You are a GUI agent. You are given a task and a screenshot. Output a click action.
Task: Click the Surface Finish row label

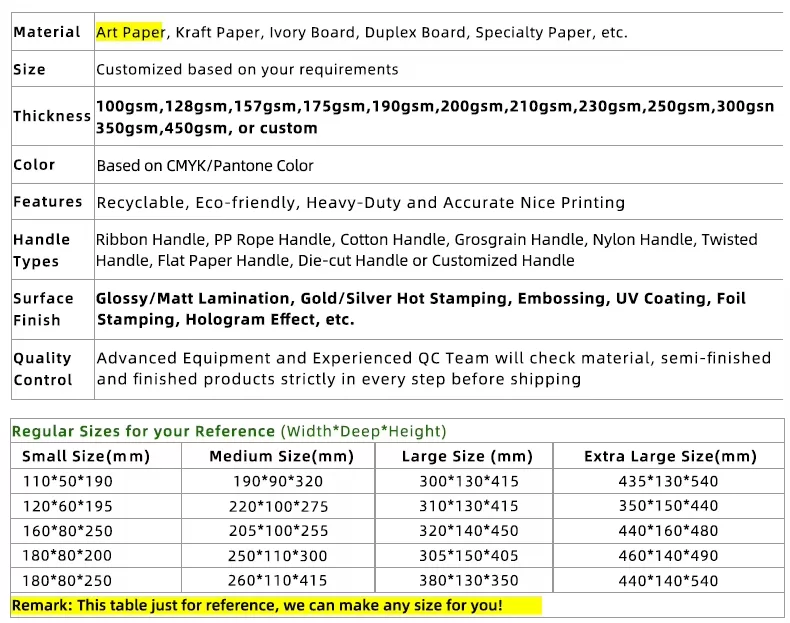pos(43,309)
